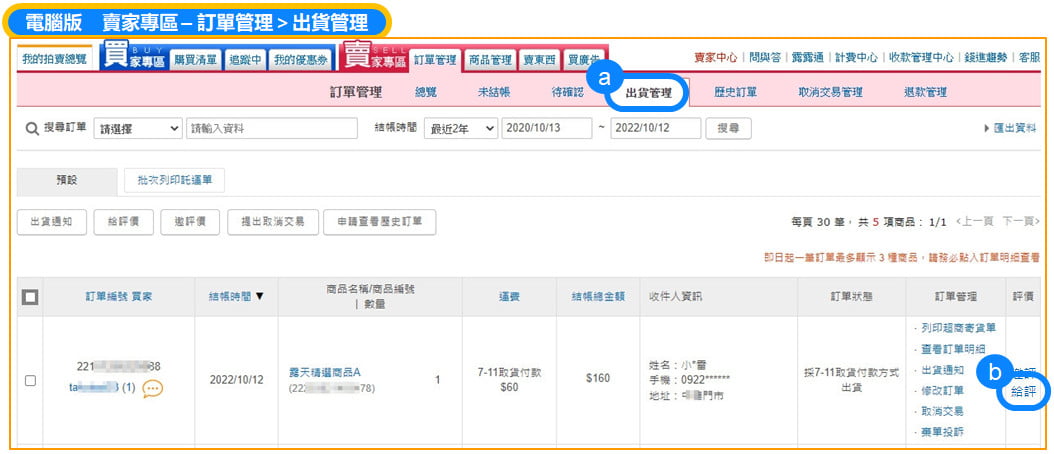
Task: Expand the 匯出資料 export option
Action: point(1010,129)
